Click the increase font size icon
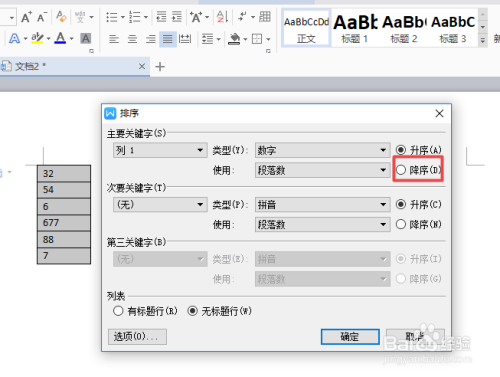 point(27,17)
